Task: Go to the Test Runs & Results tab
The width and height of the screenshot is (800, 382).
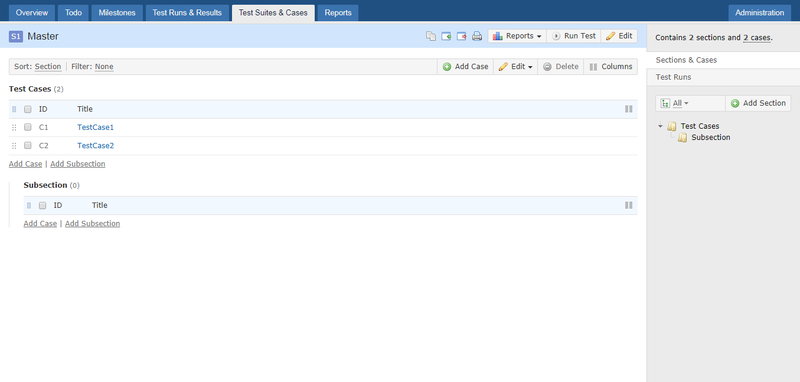Action: click(187, 13)
